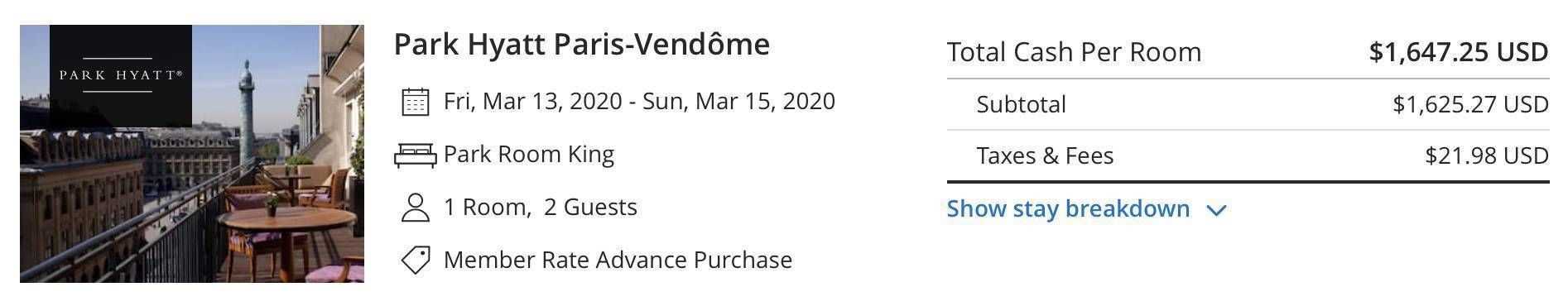Click the guest person icon
Screen dimensions: 1568x306
415,208
